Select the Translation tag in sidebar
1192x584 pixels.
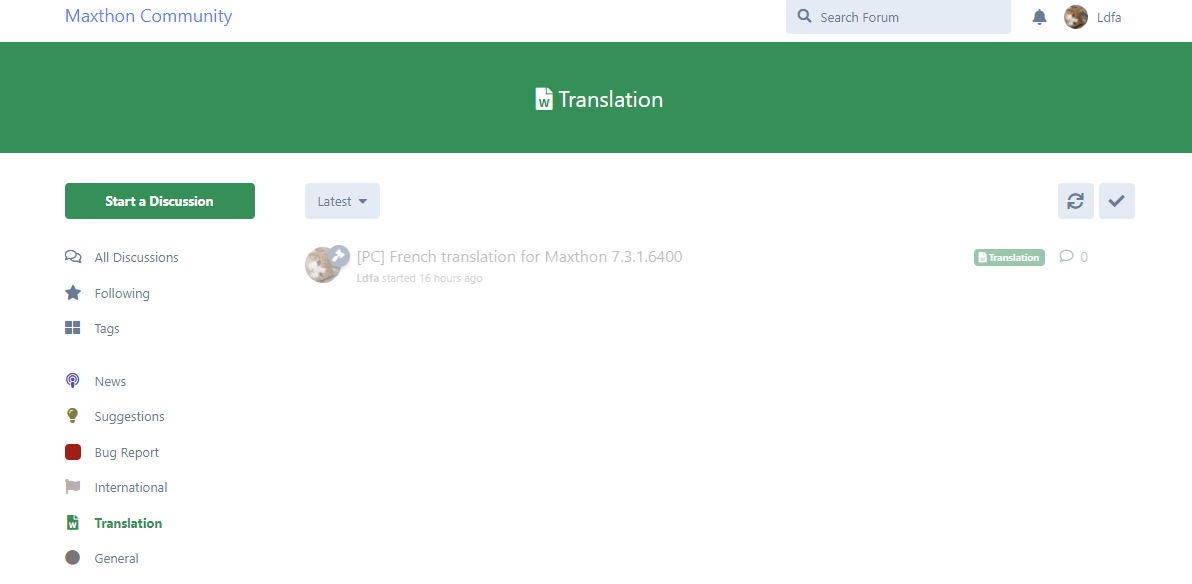pyautogui.click(x=128, y=523)
